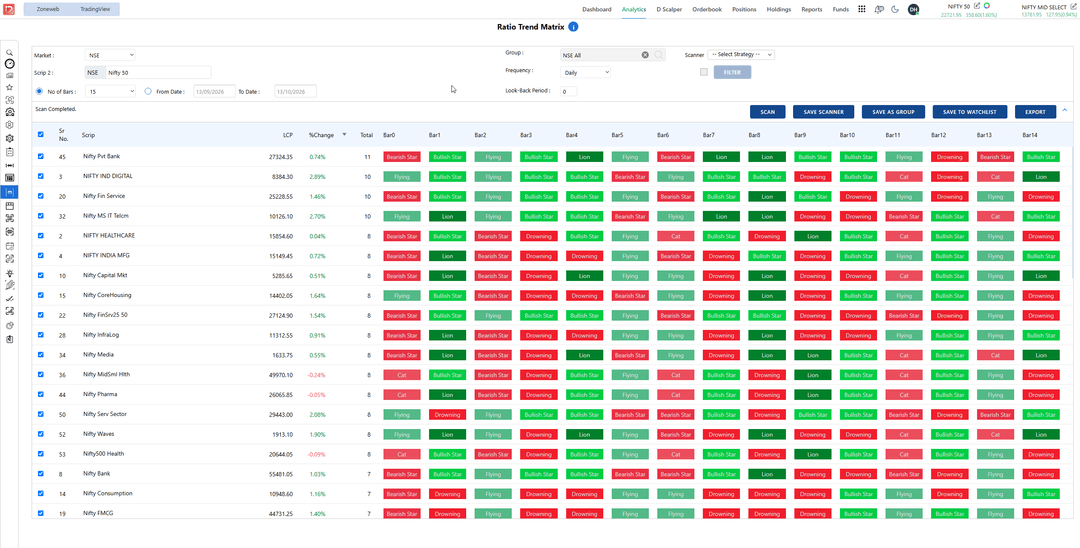
Task: Go to the Dashboard tab
Action: pyautogui.click(x=596, y=10)
